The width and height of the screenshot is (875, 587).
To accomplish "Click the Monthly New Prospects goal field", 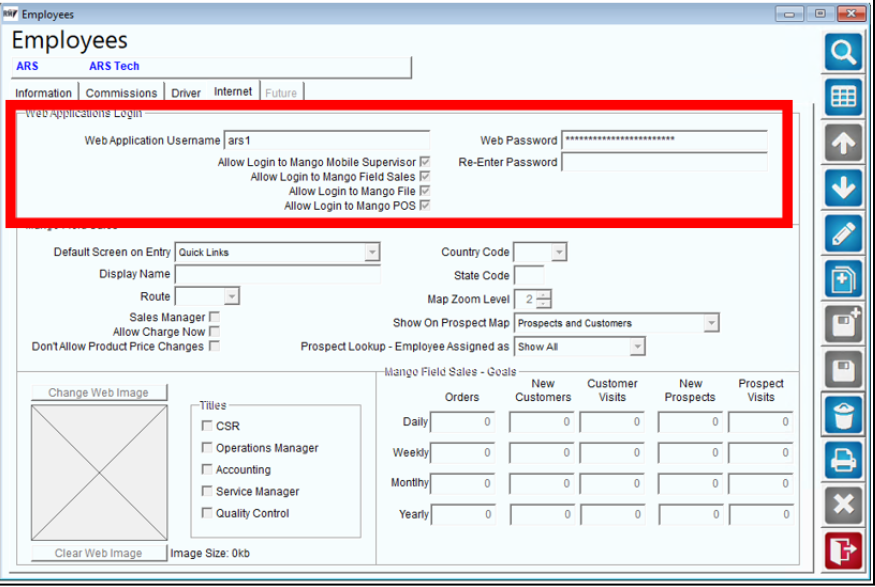I will coord(690,484).
